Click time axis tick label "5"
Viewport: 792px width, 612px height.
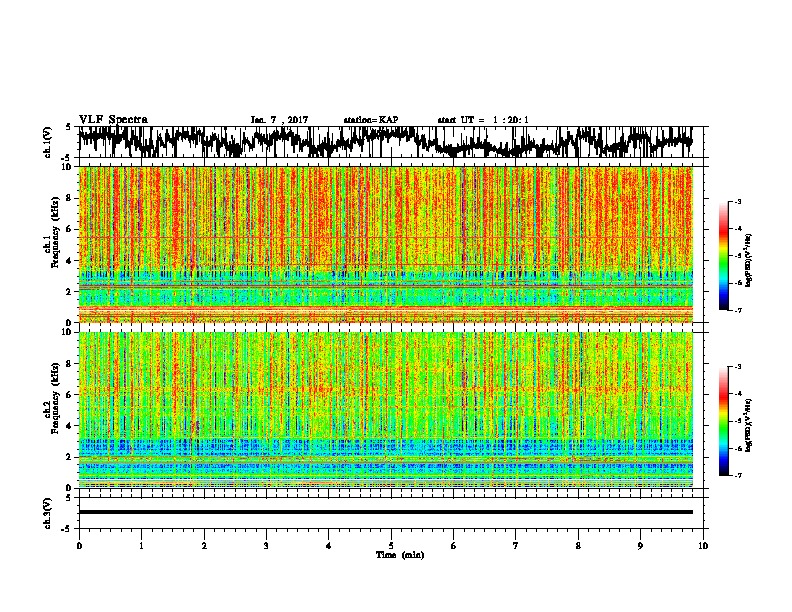pos(391,546)
